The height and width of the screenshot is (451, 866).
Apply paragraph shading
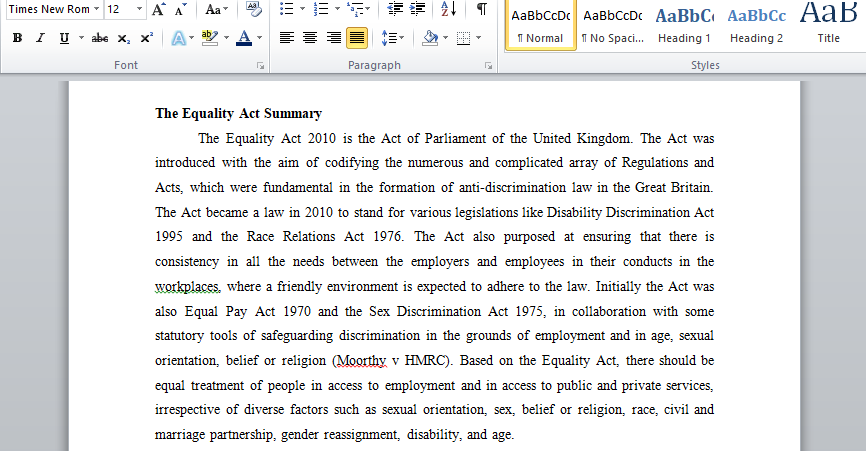click(430, 38)
